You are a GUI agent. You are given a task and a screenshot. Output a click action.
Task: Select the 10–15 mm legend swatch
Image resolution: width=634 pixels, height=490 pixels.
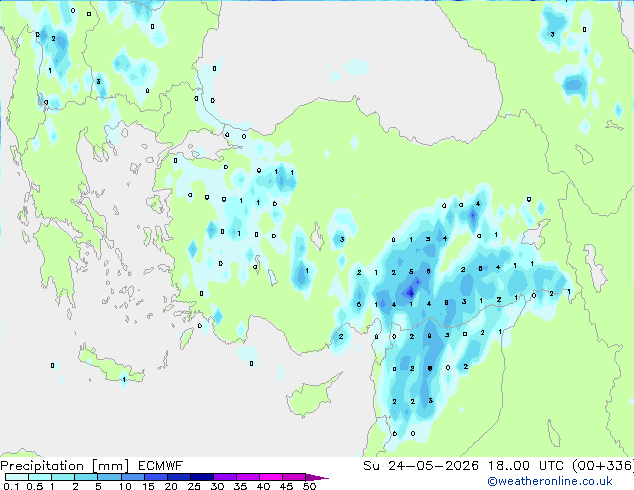[x=133, y=477]
